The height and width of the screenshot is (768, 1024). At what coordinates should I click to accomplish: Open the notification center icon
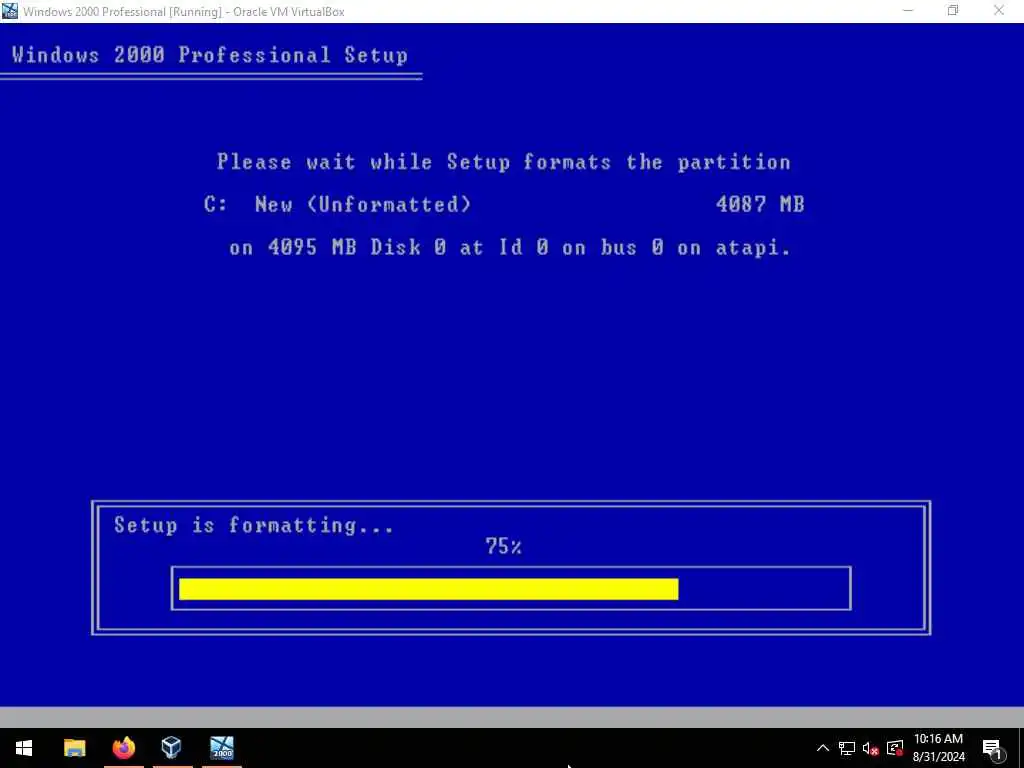point(992,749)
